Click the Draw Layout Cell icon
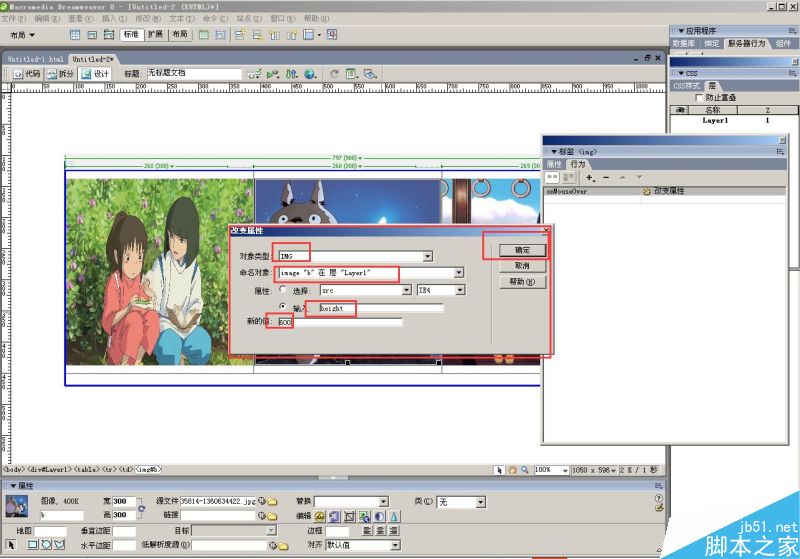The image size is (800, 559). [x=220, y=35]
